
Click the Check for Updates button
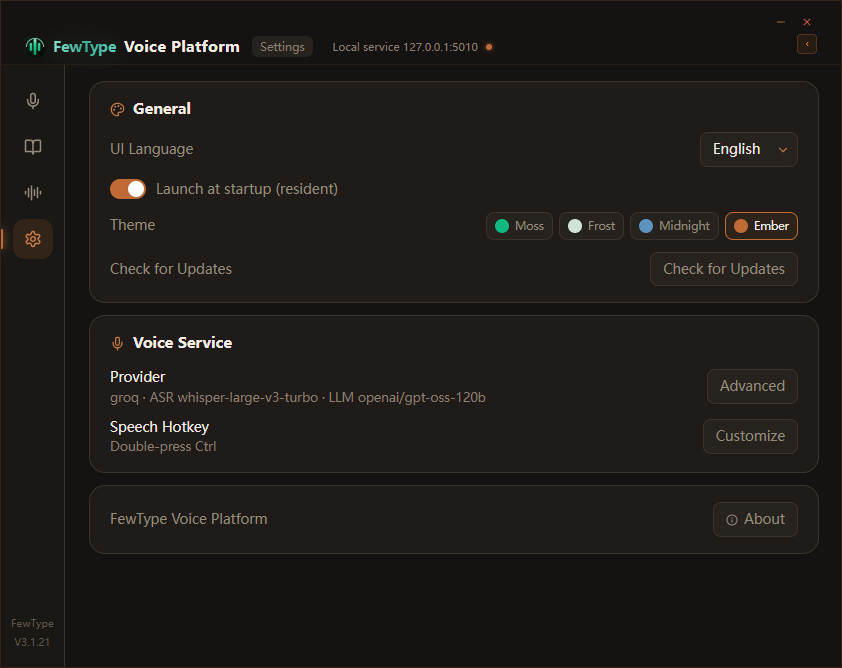pyautogui.click(x=723, y=269)
